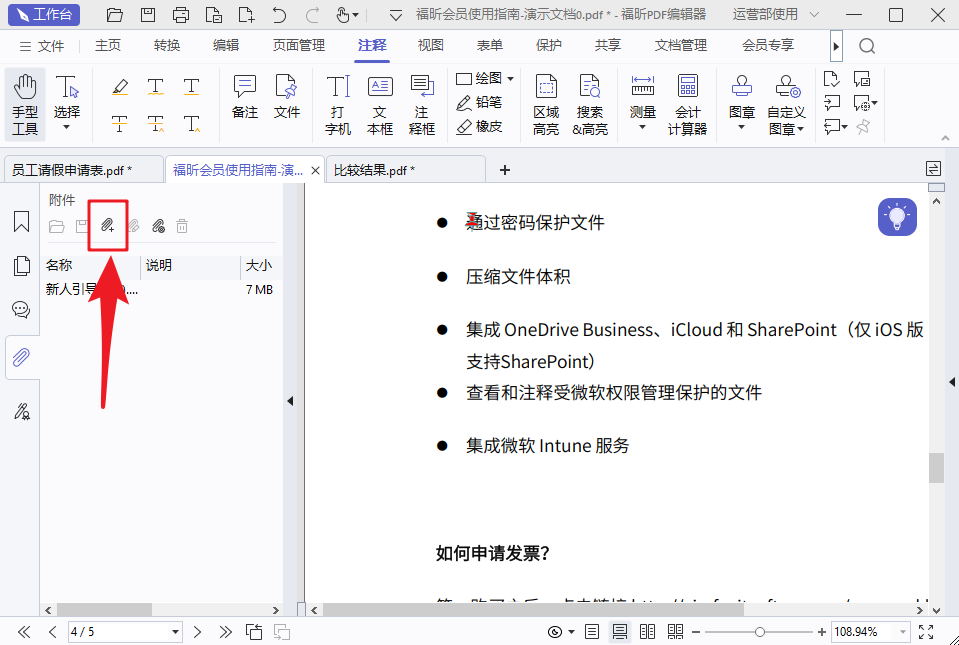This screenshot has width=959, height=645.
Task: Switch to two-page facing view
Action: pyautogui.click(x=647, y=632)
